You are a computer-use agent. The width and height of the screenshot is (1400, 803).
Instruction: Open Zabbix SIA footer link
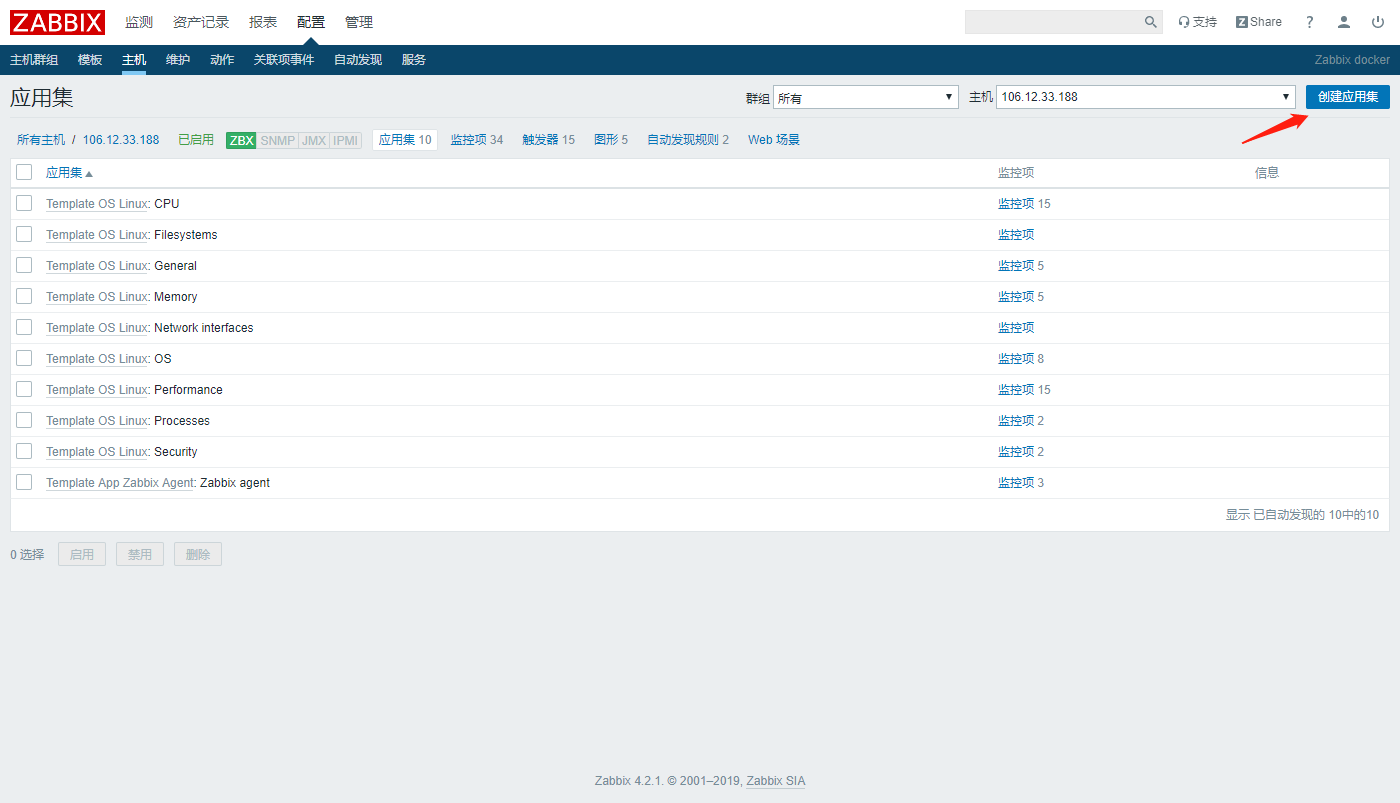click(x=776, y=781)
